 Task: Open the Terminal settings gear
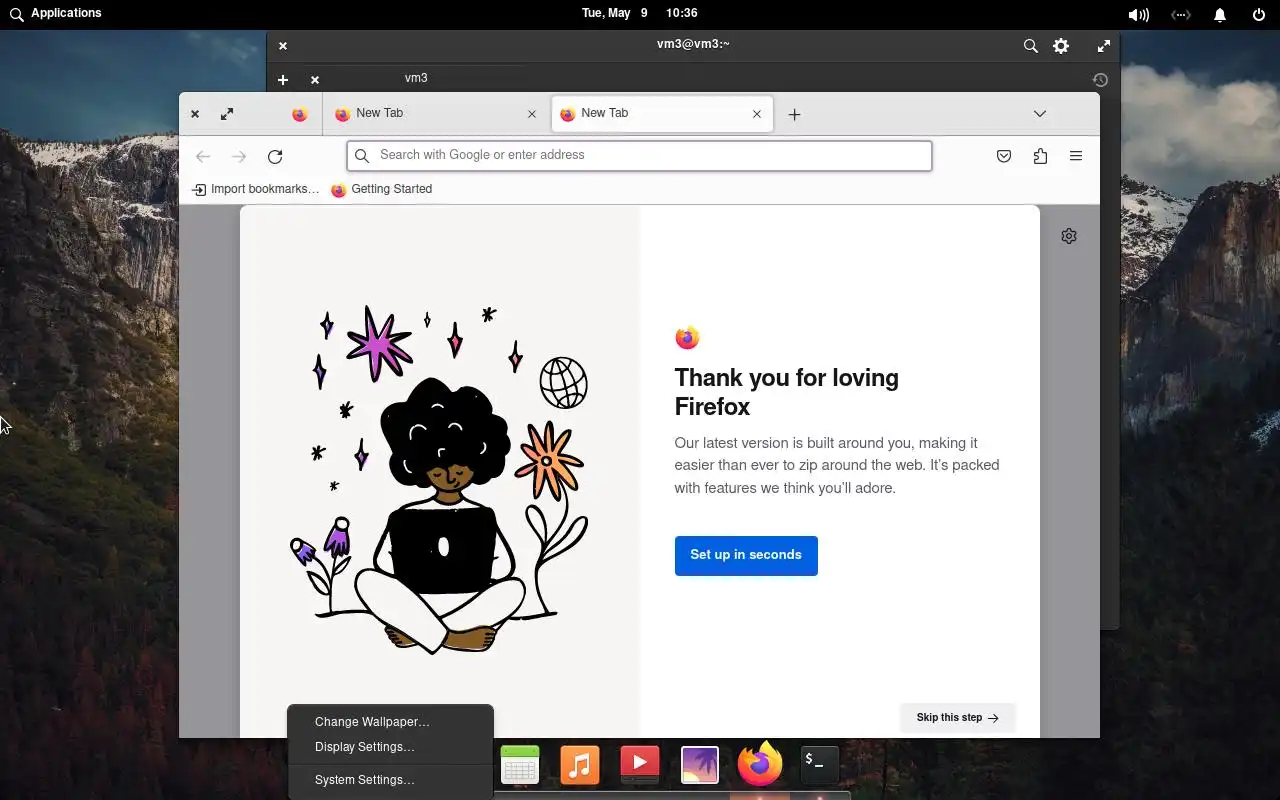click(1061, 46)
